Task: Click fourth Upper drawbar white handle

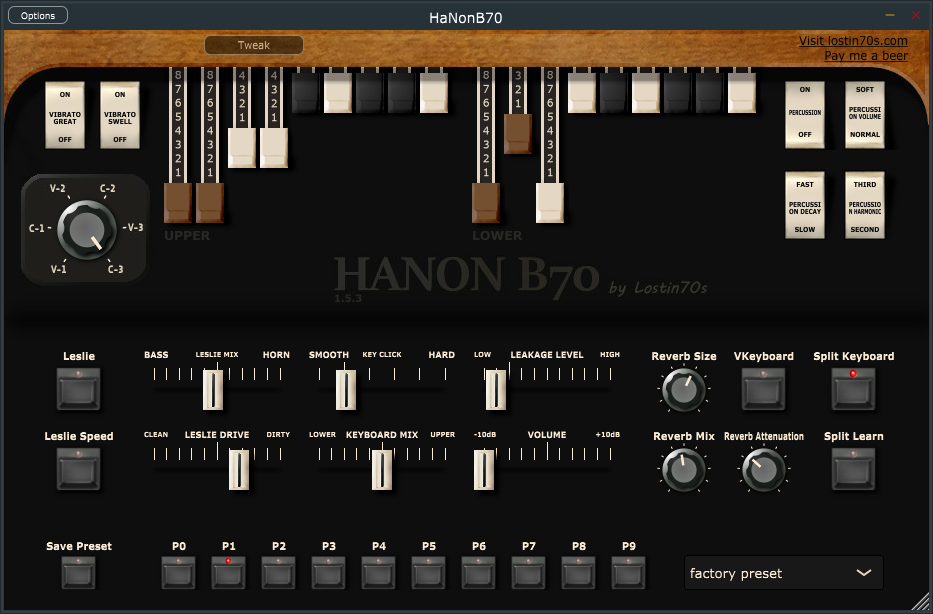Action: point(274,148)
